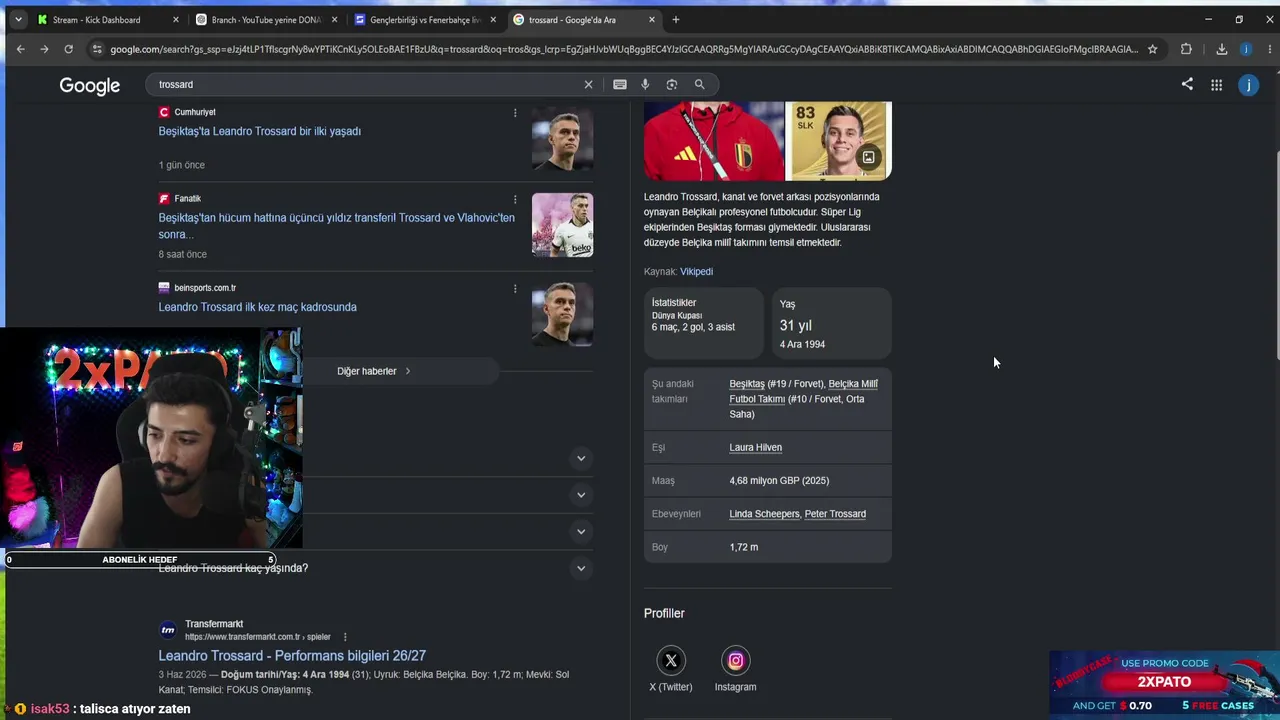The height and width of the screenshot is (720, 1280).
Task: Open beinsports article about match squad
Action: pos(258,307)
